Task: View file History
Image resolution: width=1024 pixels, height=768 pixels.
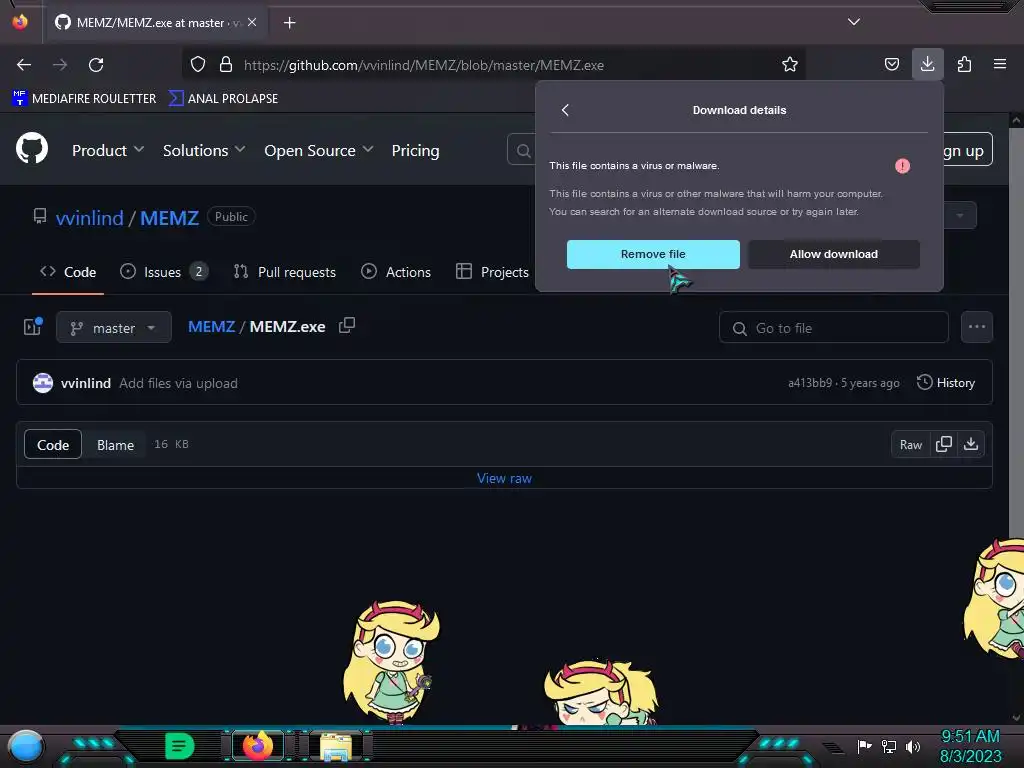Action: click(x=946, y=383)
